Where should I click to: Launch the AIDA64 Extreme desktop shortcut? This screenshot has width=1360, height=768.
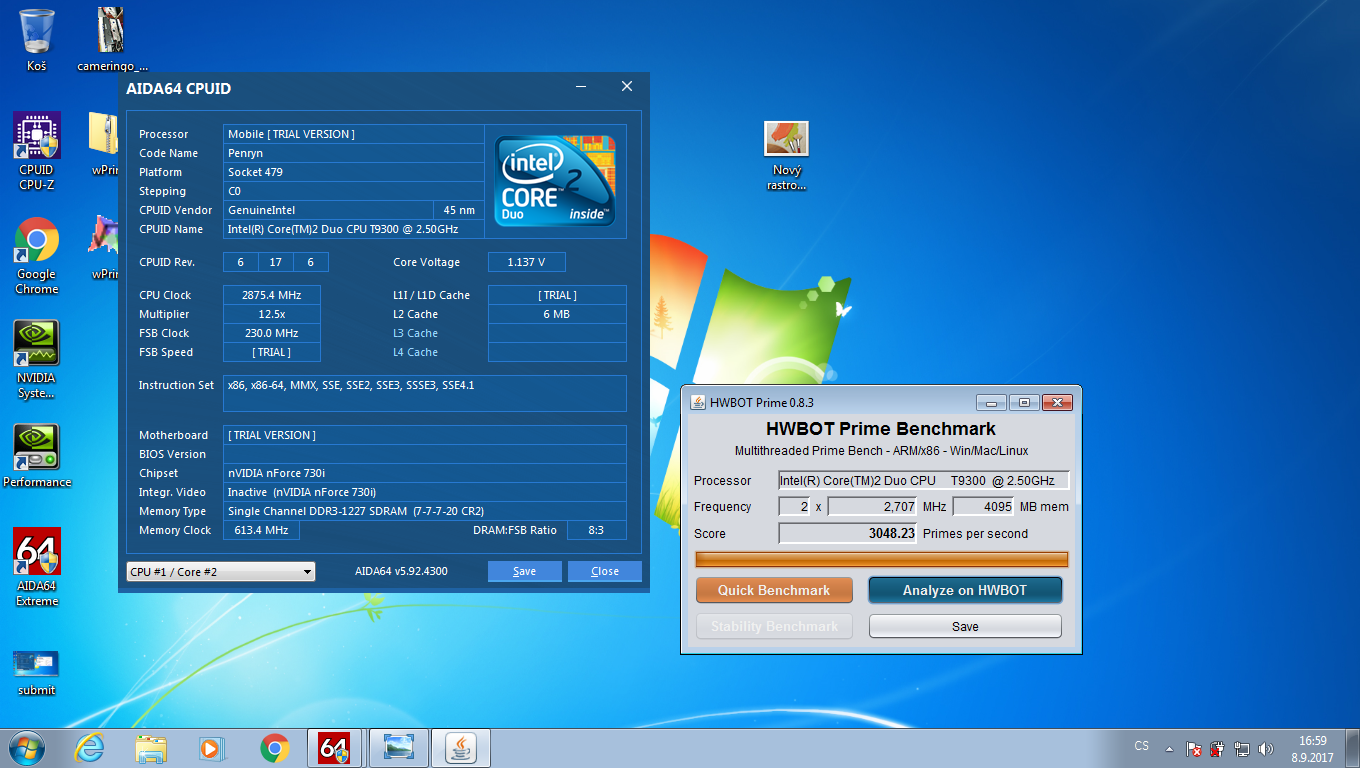[x=37, y=567]
